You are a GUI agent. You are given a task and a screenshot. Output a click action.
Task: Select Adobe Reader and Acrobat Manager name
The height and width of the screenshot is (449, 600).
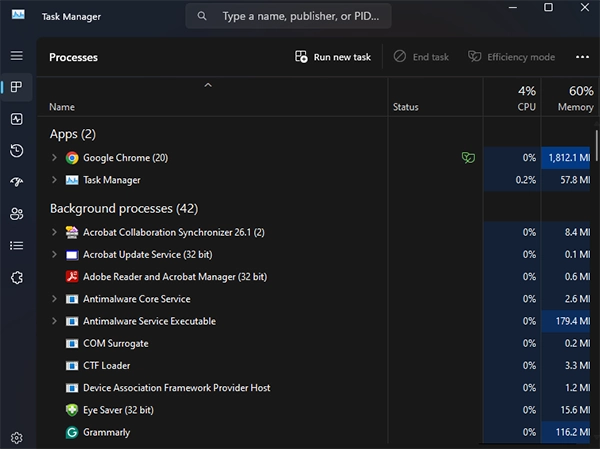(175, 277)
